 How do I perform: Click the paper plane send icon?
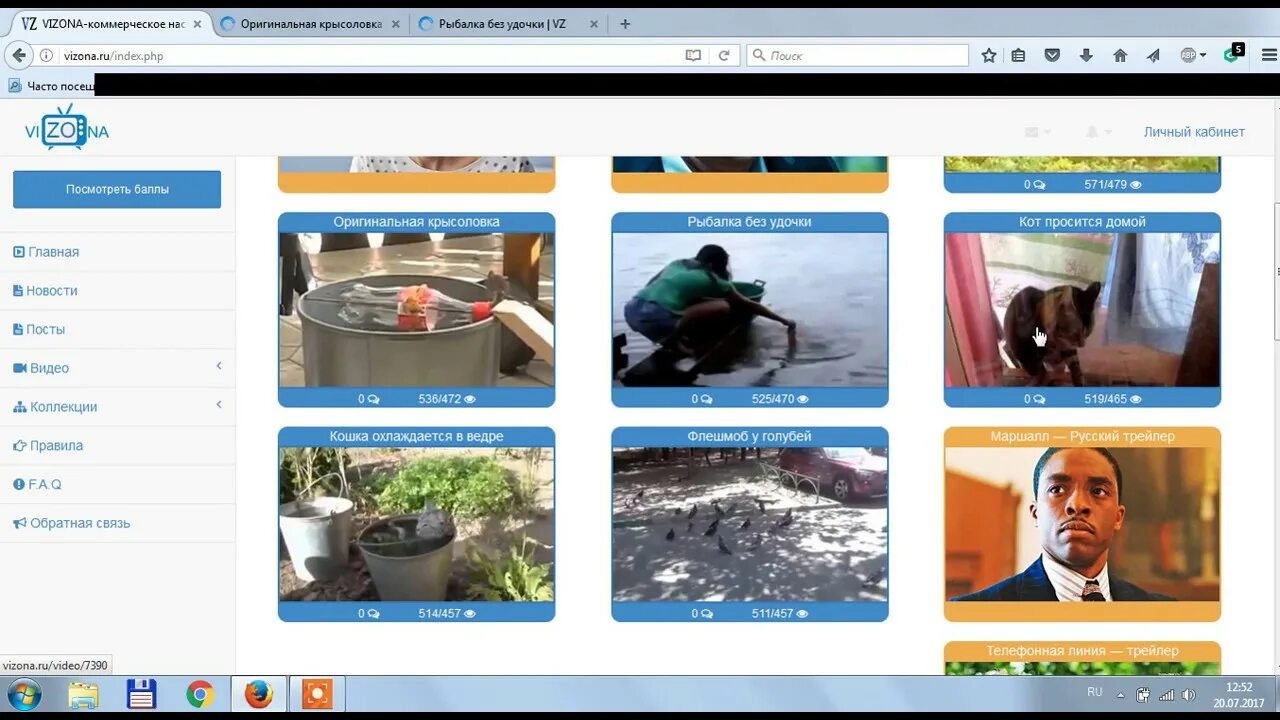[x=1153, y=56]
